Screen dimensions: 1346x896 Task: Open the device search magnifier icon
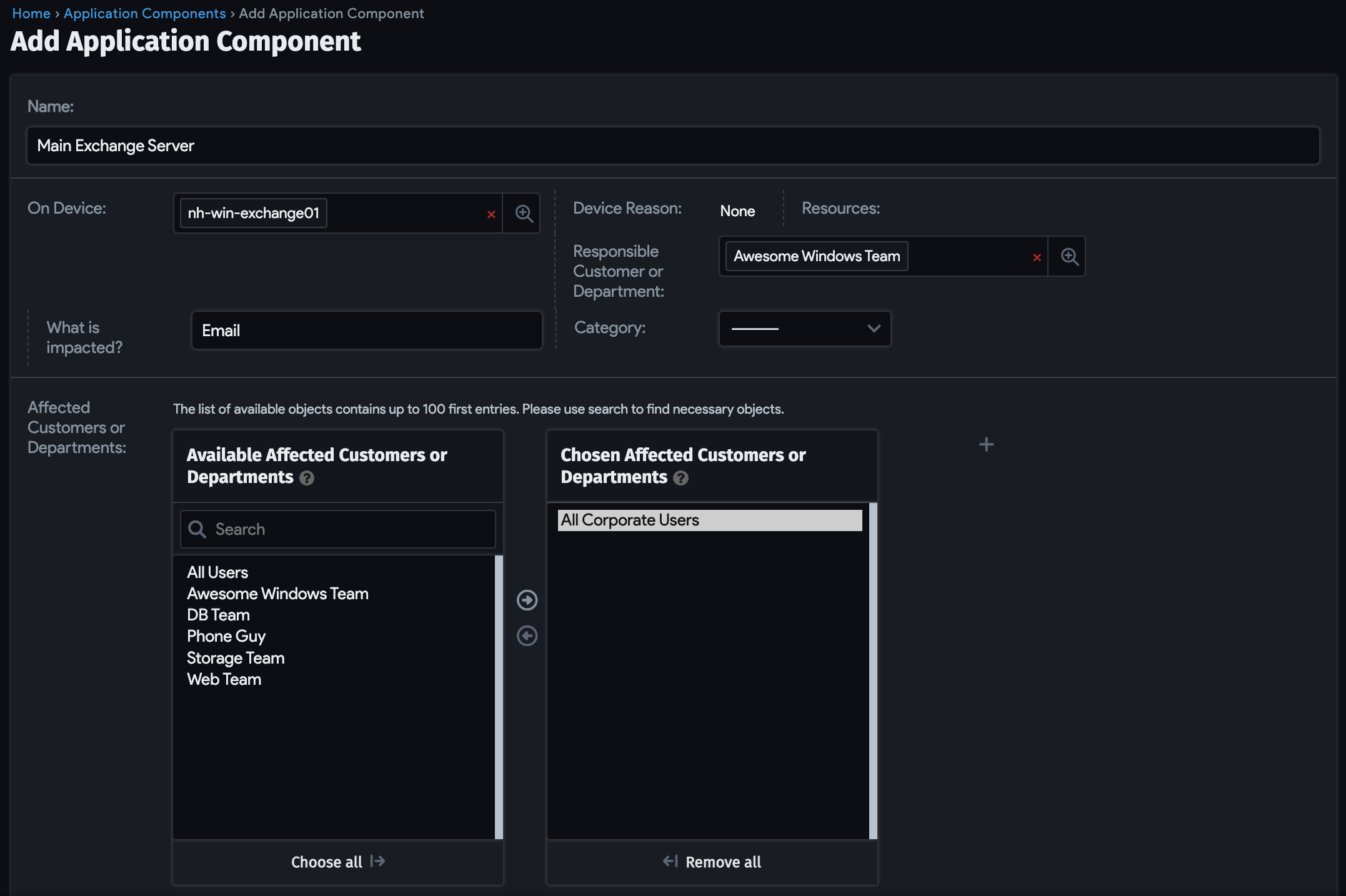[x=522, y=213]
